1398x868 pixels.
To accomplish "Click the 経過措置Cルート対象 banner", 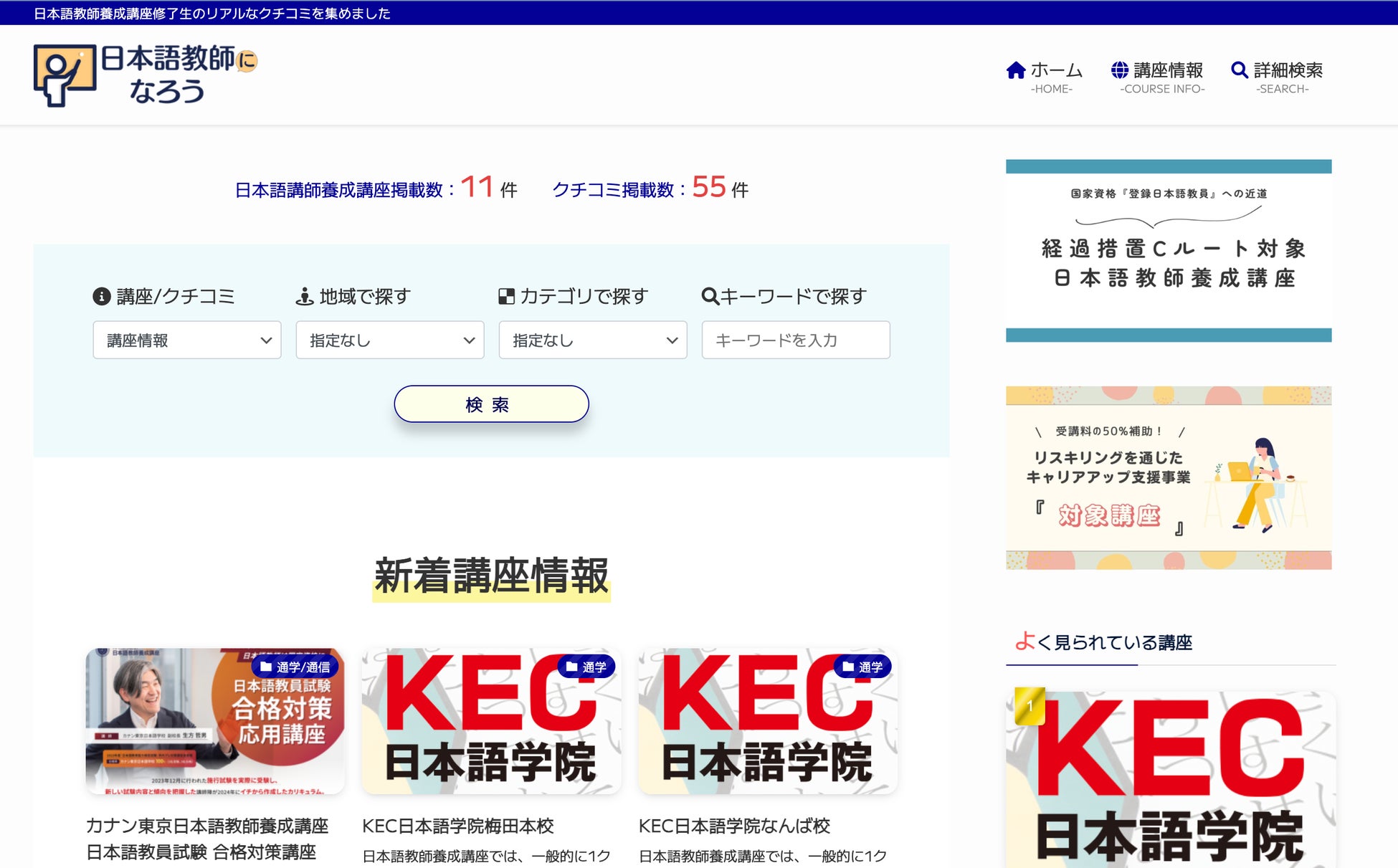I will (x=1168, y=251).
